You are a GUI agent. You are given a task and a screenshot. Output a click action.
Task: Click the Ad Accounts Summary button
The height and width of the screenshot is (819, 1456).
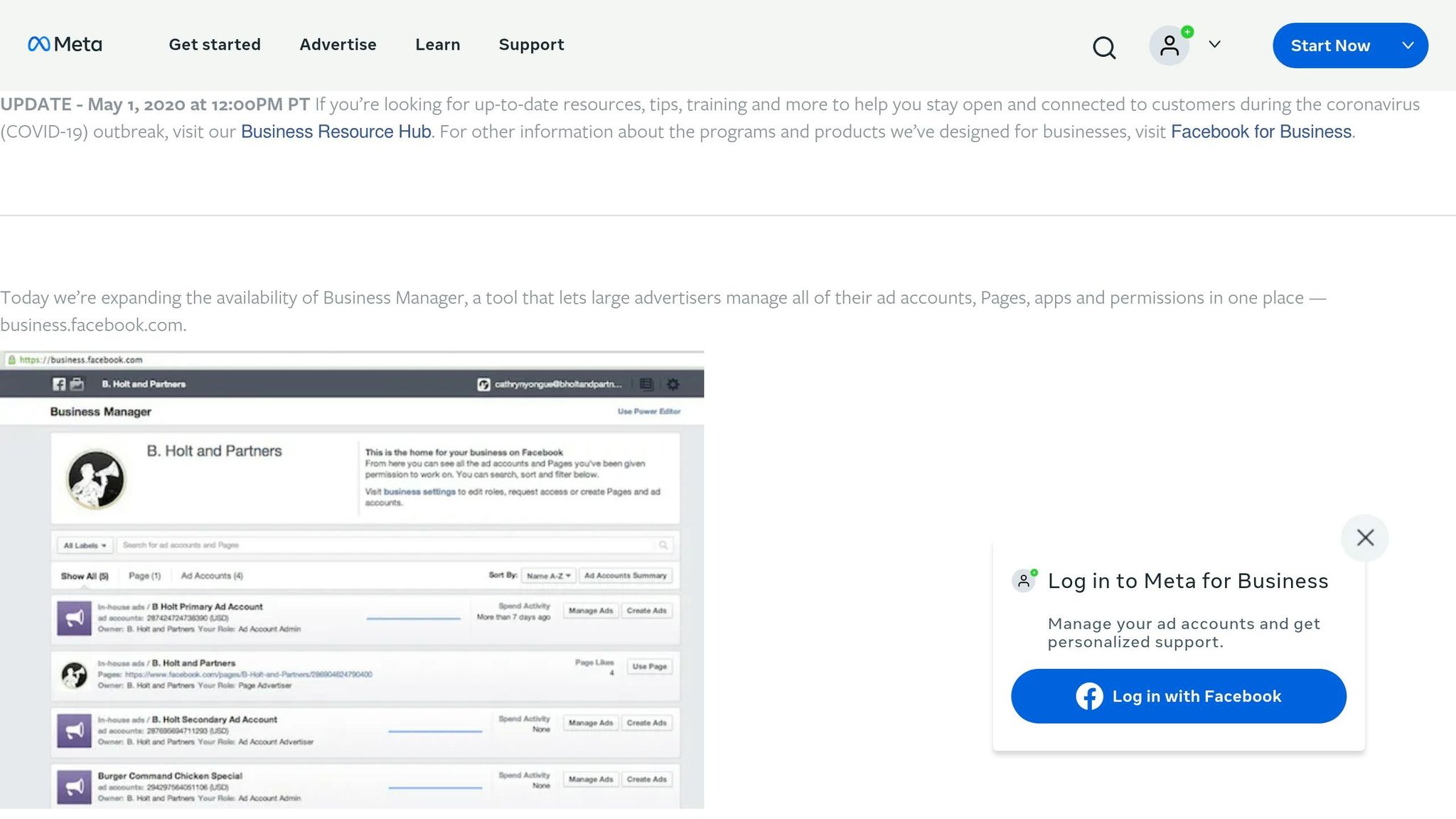pyautogui.click(x=626, y=576)
